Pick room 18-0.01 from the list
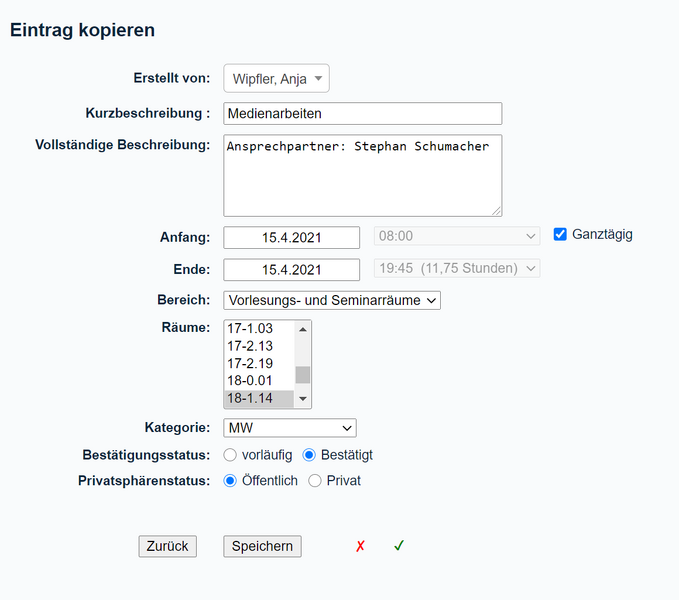This screenshot has height=600, width=679. click(x=258, y=381)
